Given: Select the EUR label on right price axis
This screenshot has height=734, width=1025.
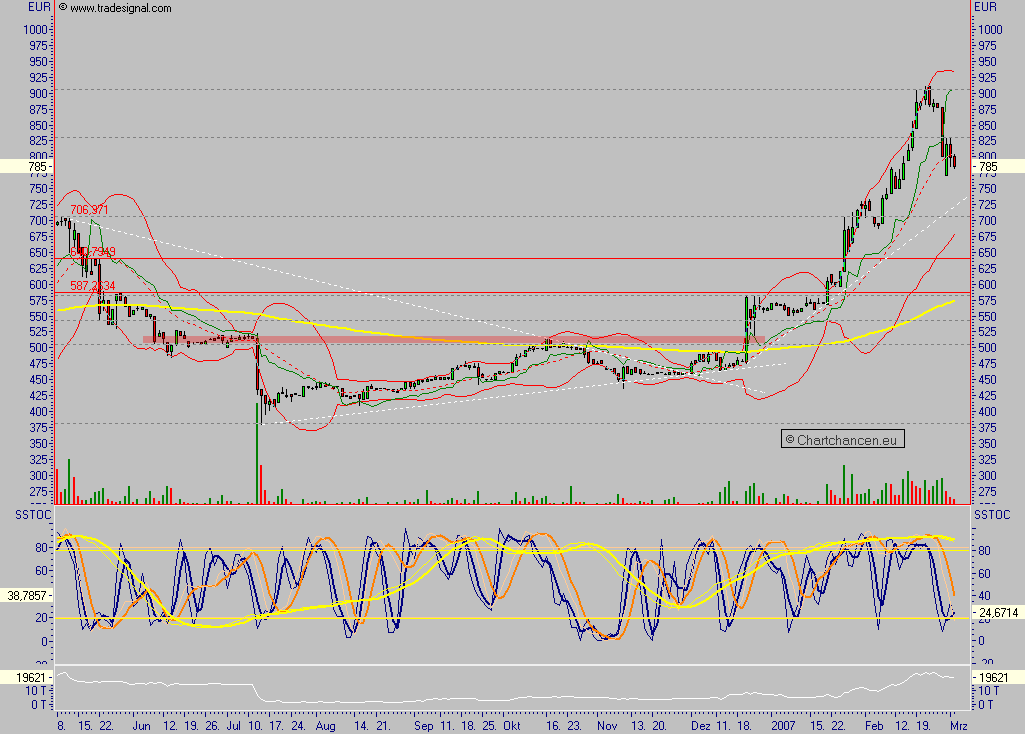Looking at the screenshot, I should pyautogui.click(x=986, y=8).
